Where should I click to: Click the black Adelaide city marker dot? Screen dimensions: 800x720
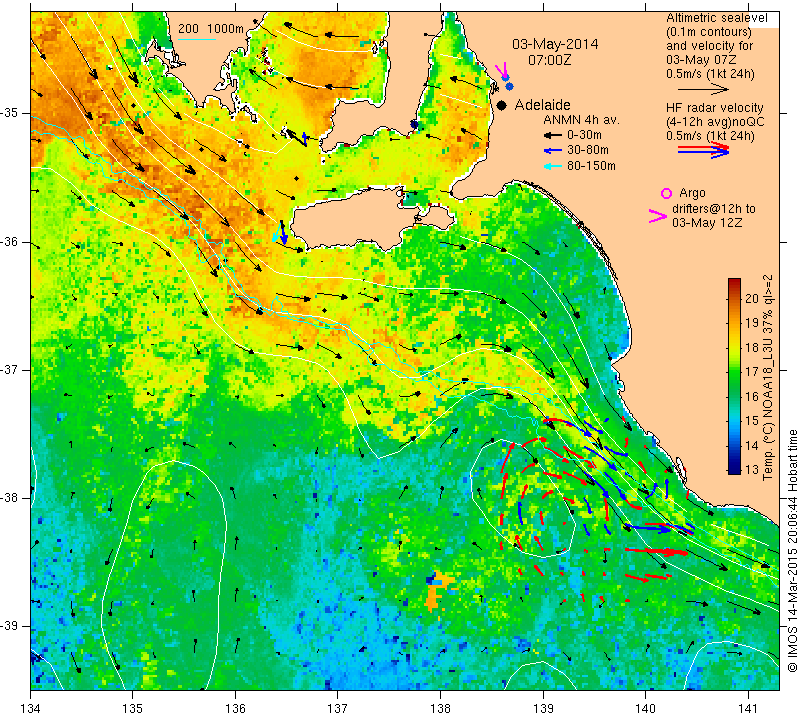point(502,105)
